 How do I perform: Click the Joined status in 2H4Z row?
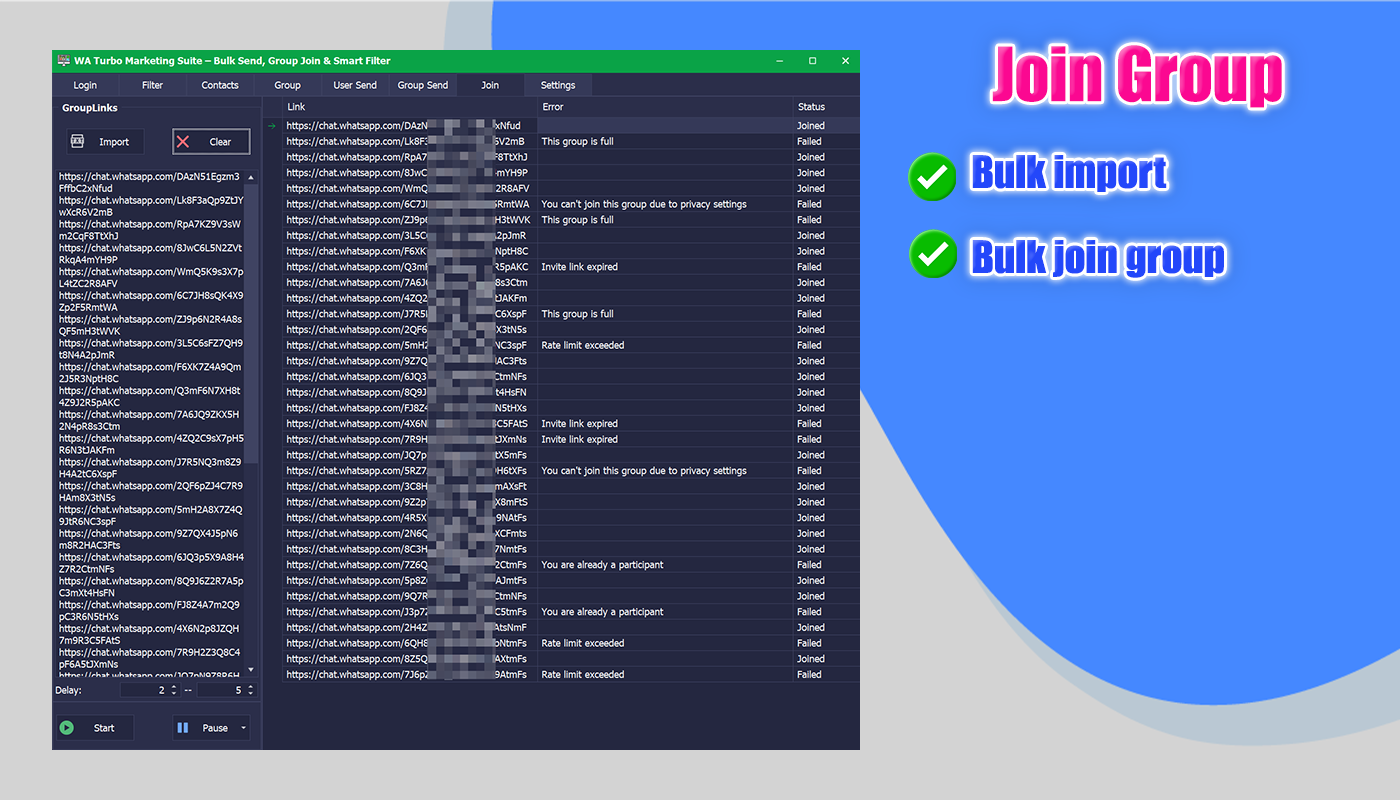pyautogui.click(x=811, y=628)
